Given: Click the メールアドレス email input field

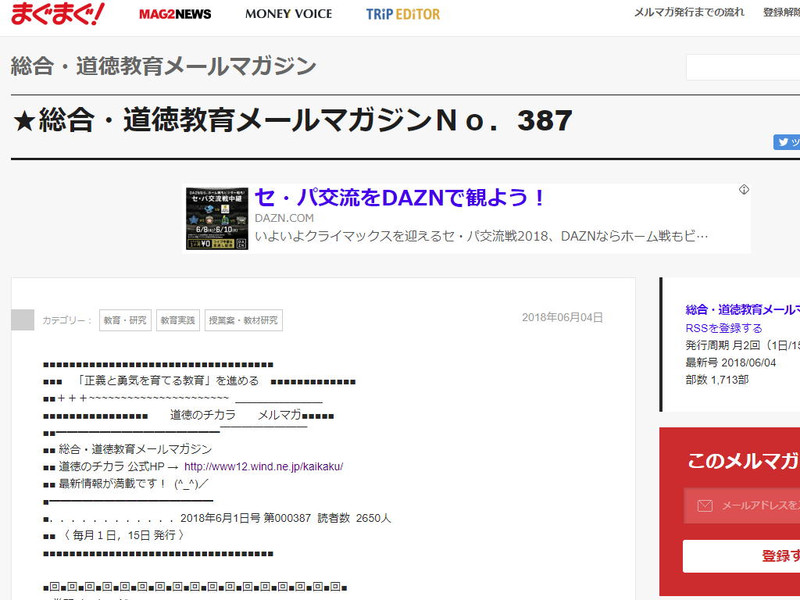Looking at the screenshot, I should click(x=755, y=506).
